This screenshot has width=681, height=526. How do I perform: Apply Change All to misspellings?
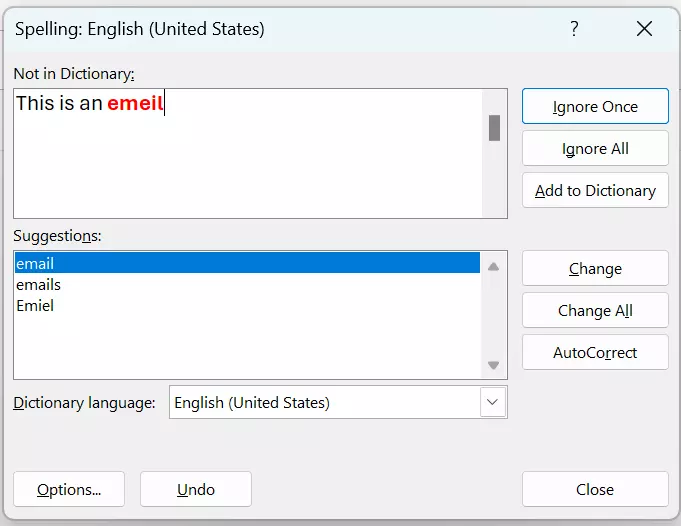click(x=595, y=310)
